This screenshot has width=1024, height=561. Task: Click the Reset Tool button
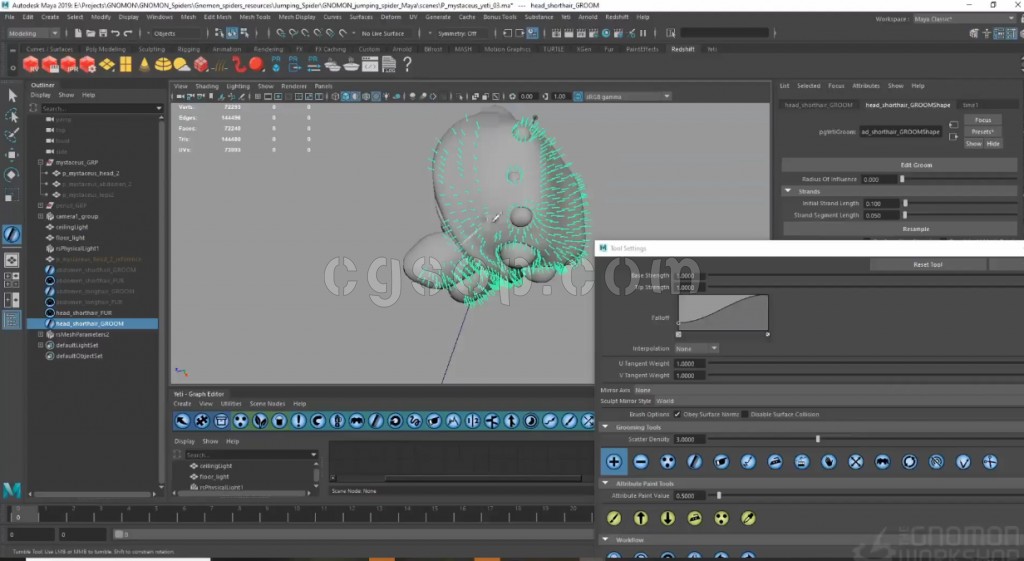[927, 264]
